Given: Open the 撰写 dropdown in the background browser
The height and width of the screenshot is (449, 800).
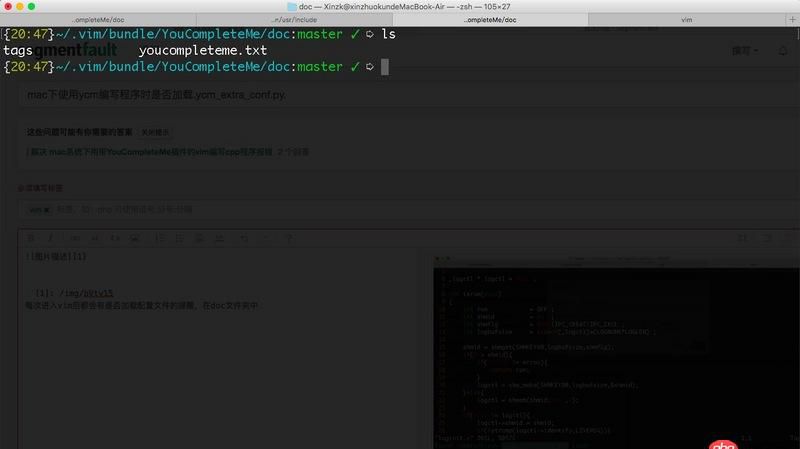Looking at the screenshot, I should 744,51.
